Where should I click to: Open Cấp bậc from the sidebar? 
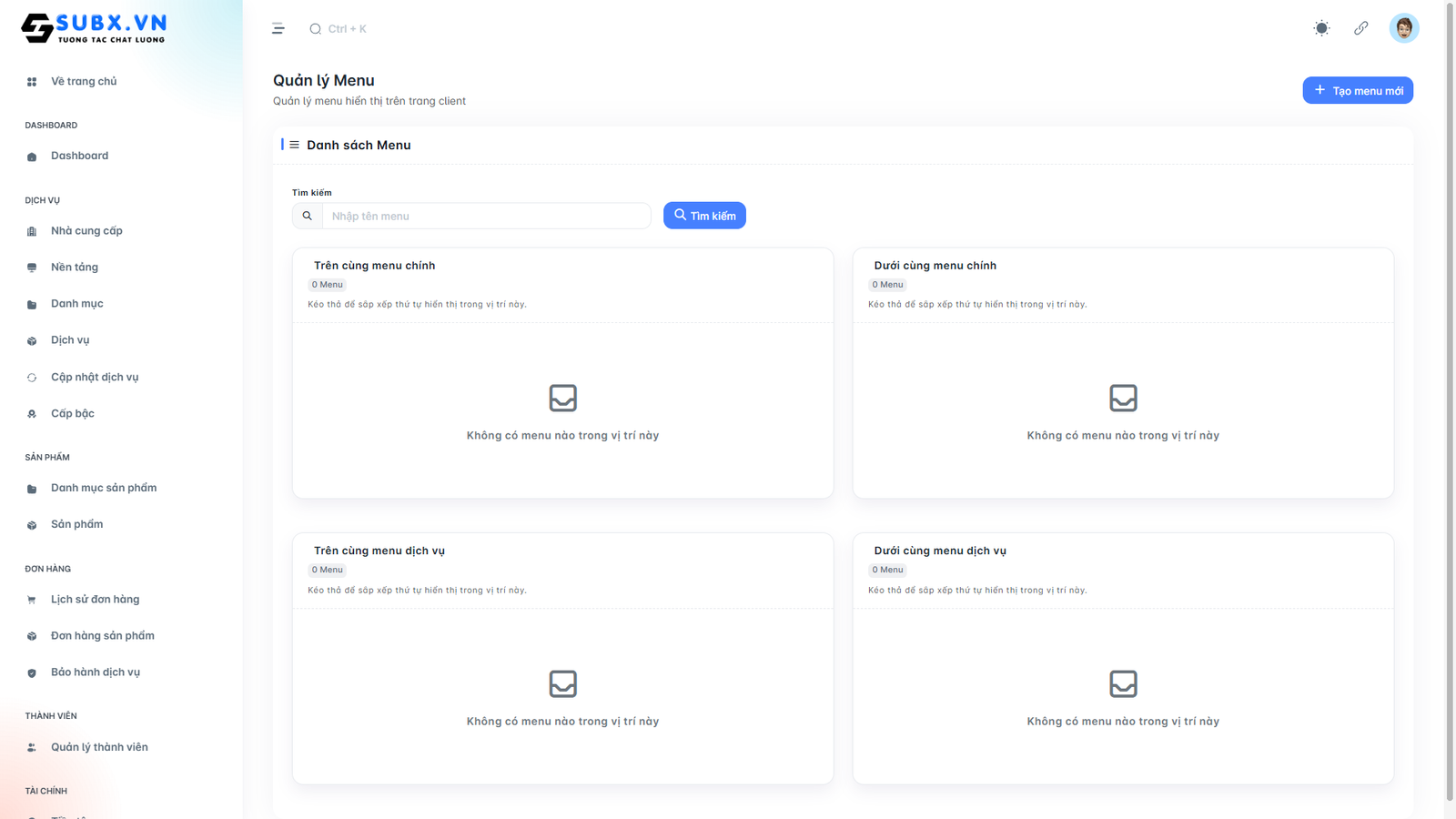pos(72,414)
